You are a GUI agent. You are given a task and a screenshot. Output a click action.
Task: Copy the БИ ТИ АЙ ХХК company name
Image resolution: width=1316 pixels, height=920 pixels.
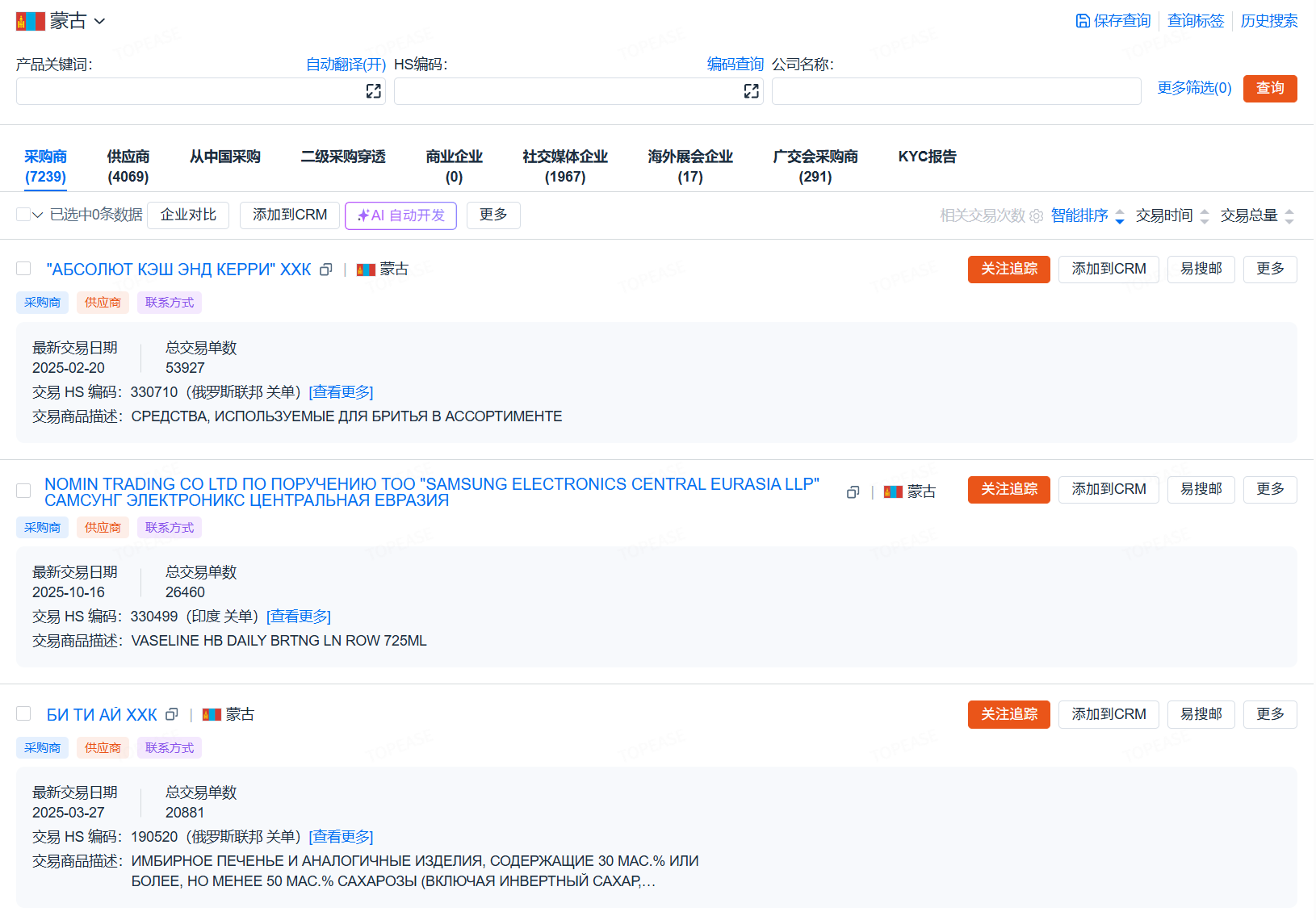coord(171,715)
